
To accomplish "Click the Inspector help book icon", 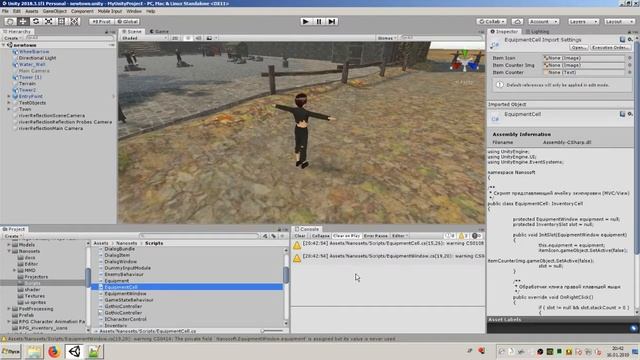I will click(622, 40).
